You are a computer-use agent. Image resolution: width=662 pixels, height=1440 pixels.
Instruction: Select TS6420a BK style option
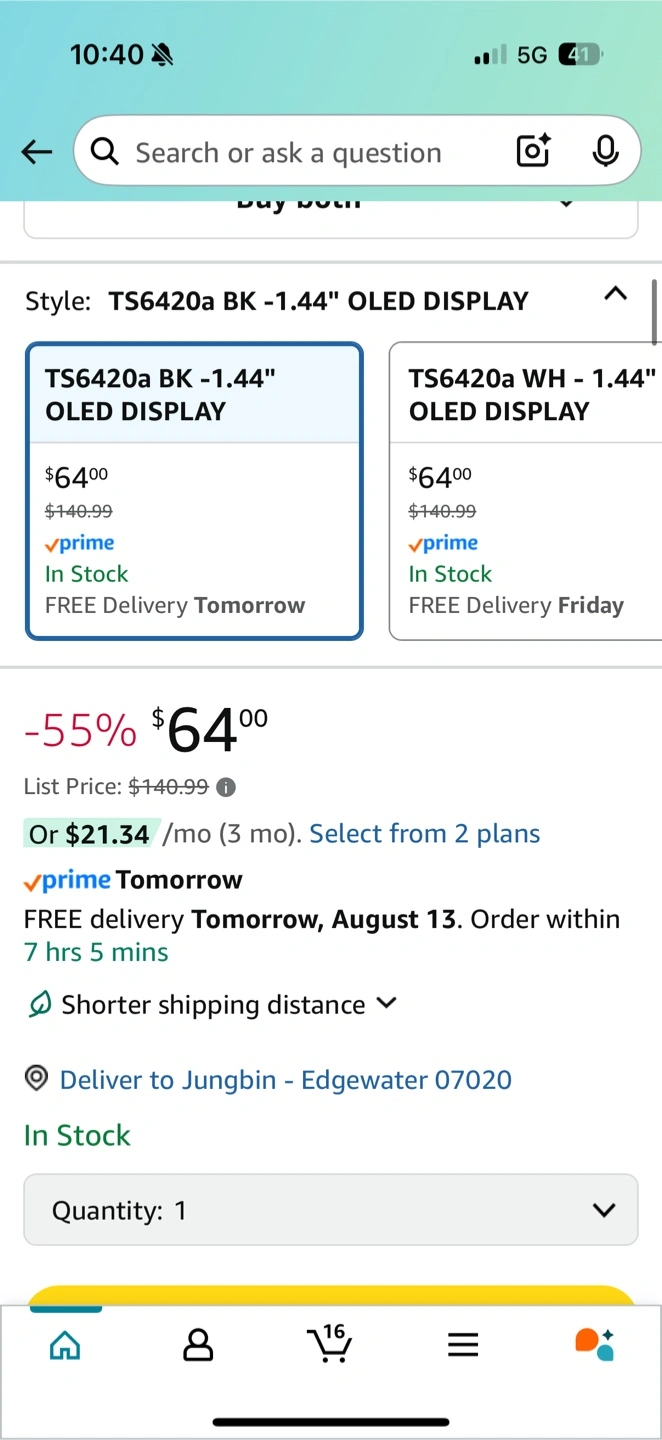point(194,491)
